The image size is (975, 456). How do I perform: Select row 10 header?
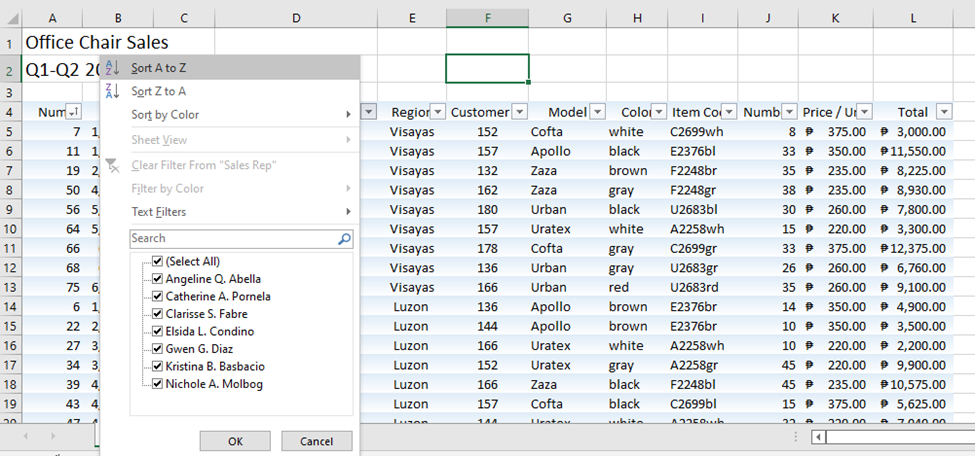(9, 229)
